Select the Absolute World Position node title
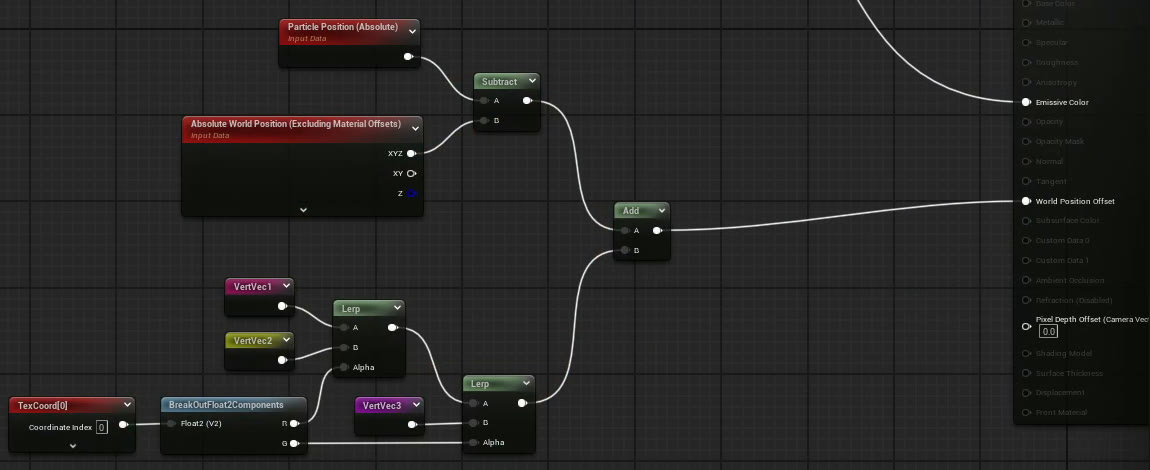Image resolution: width=1150 pixels, height=470 pixels. (296, 124)
